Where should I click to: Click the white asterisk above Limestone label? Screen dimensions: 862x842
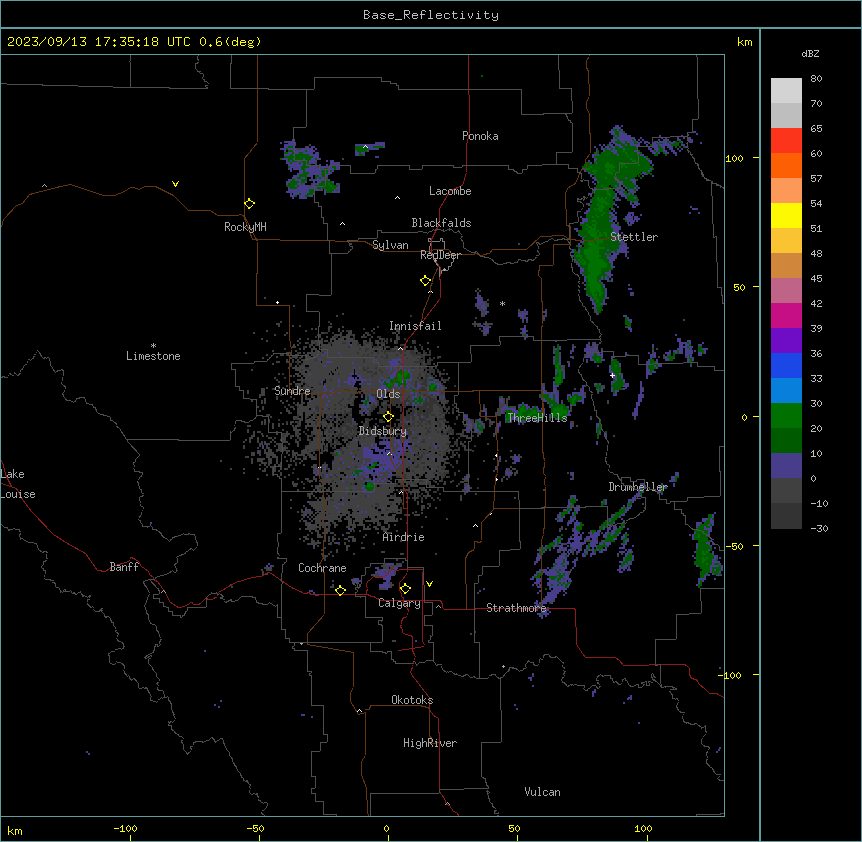click(153, 346)
